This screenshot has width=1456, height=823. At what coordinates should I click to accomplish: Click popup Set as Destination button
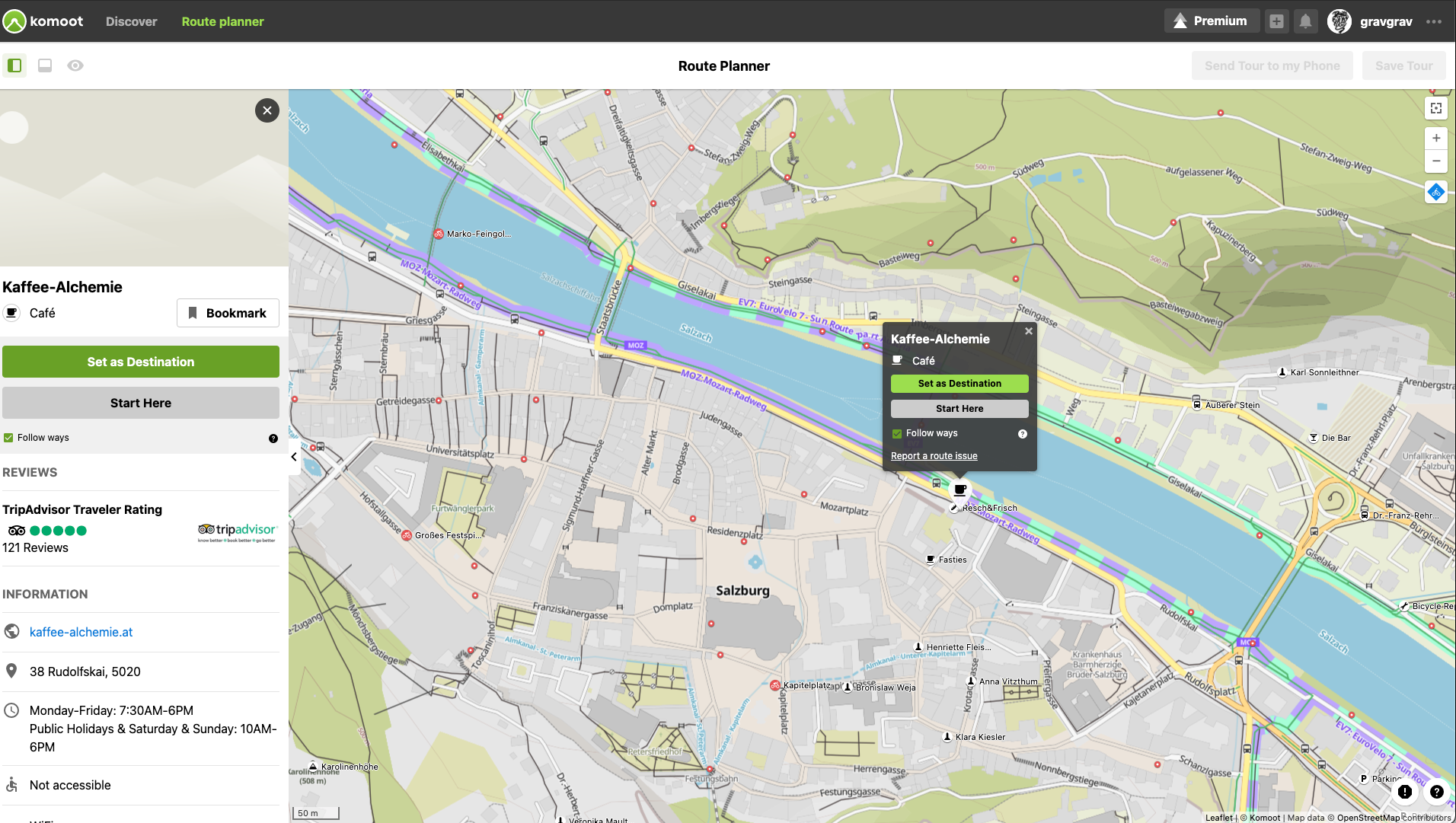pos(959,384)
